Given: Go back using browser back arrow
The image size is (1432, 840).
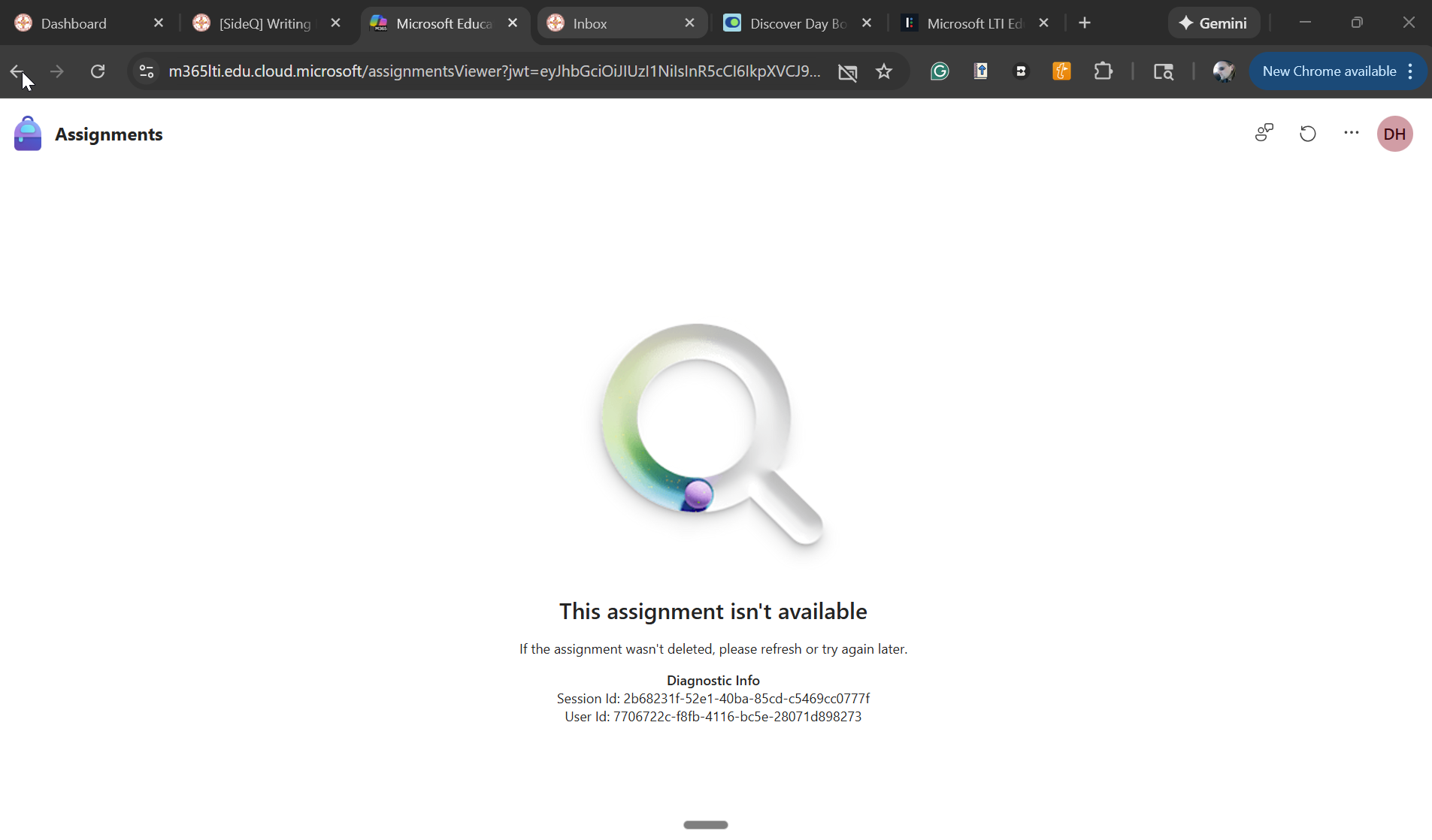Looking at the screenshot, I should tap(17, 71).
